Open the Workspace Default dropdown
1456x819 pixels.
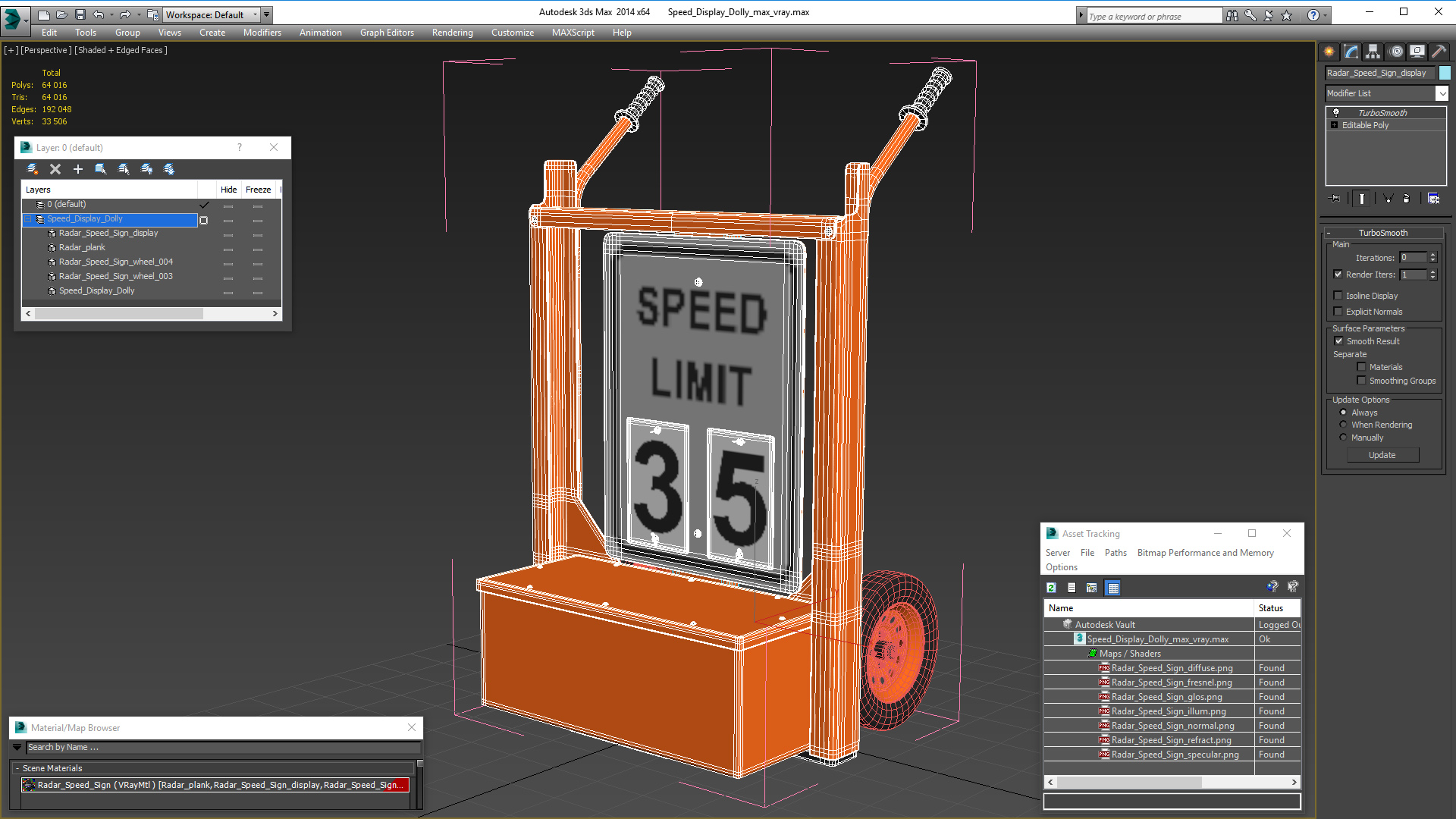click(x=255, y=14)
